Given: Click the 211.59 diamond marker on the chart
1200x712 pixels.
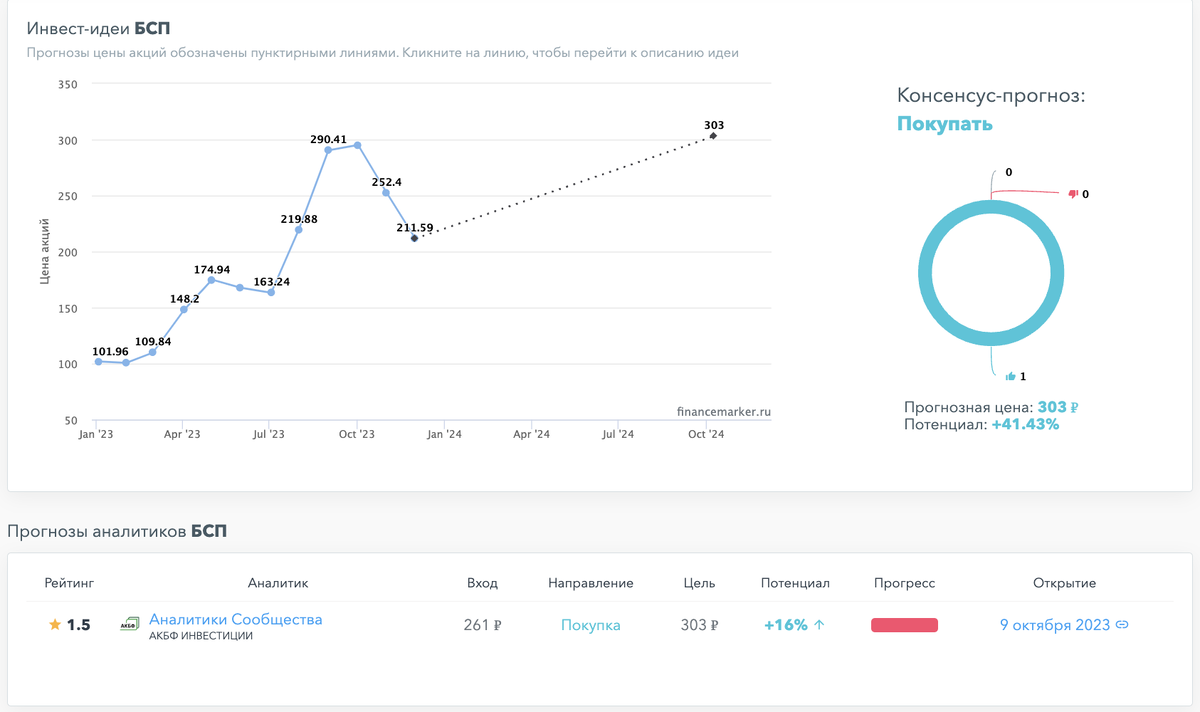Looking at the screenshot, I should pyautogui.click(x=414, y=238).
